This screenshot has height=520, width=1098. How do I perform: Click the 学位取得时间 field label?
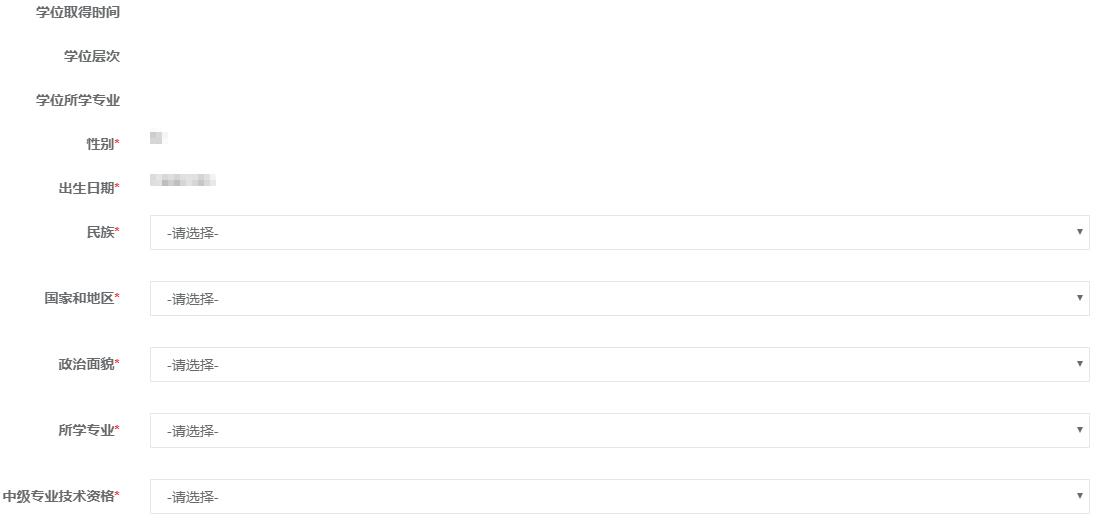point(78,12)
